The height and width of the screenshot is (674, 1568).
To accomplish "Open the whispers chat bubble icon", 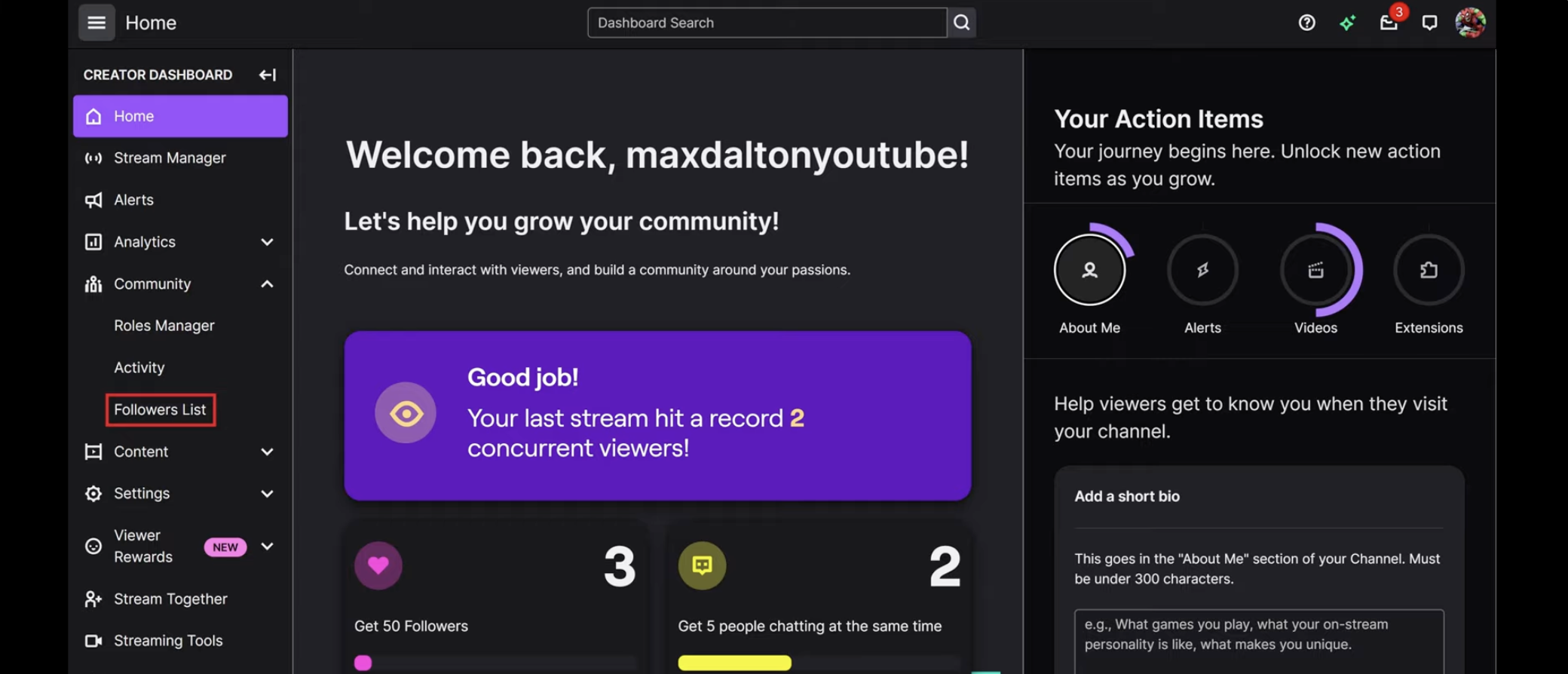I will click(x=1429, y=23).
